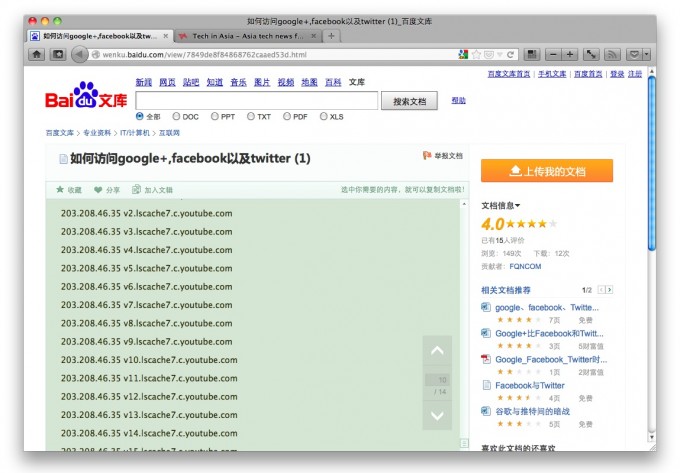Open the 视频 navigation link
Image resolution: width=680 pixels, height=473 pixels.
[x=286, y=82]
